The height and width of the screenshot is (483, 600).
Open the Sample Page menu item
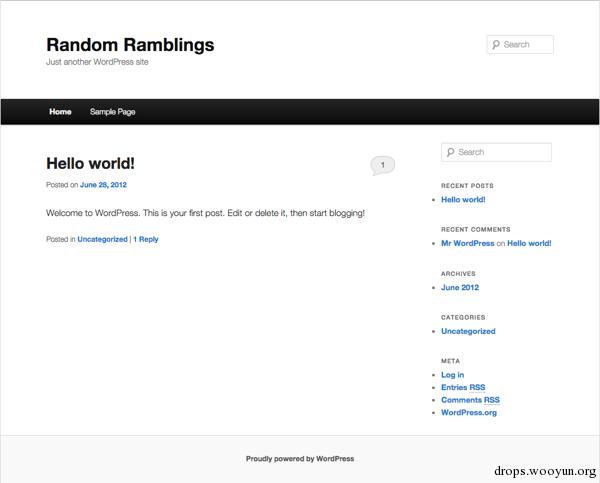tap(112, 112)
